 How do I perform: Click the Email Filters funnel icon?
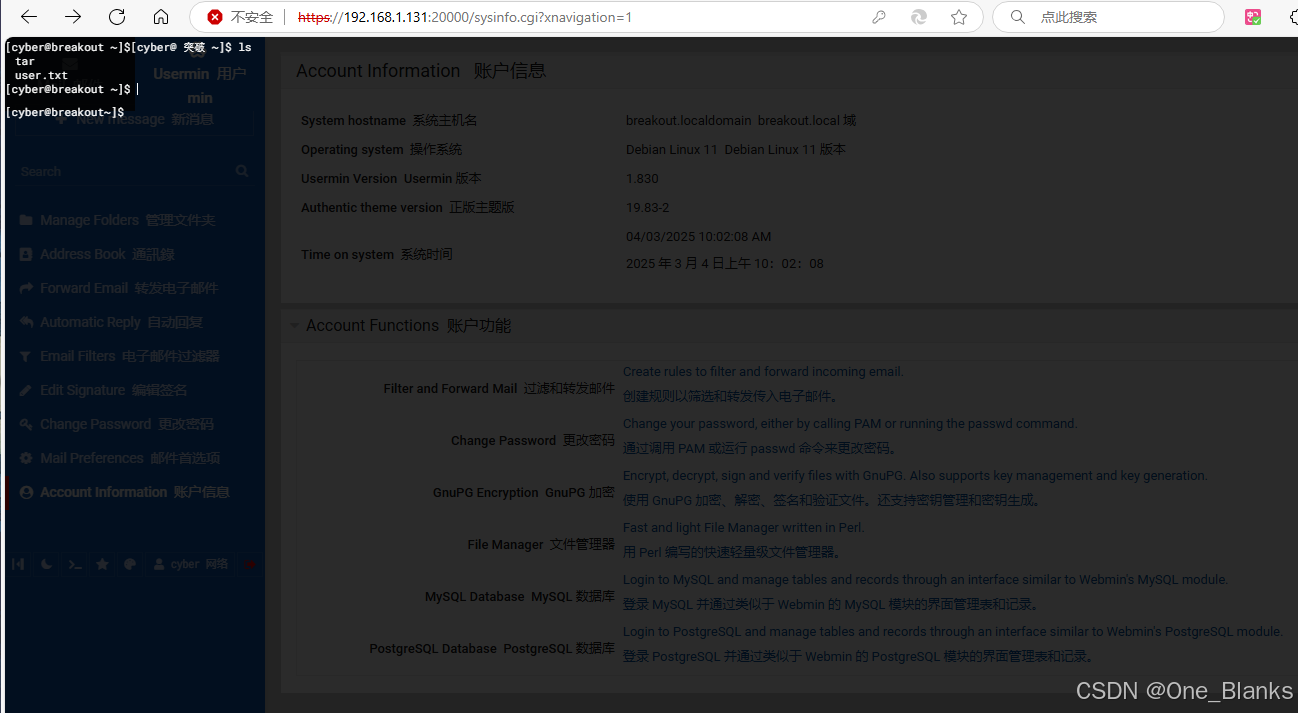26,356
